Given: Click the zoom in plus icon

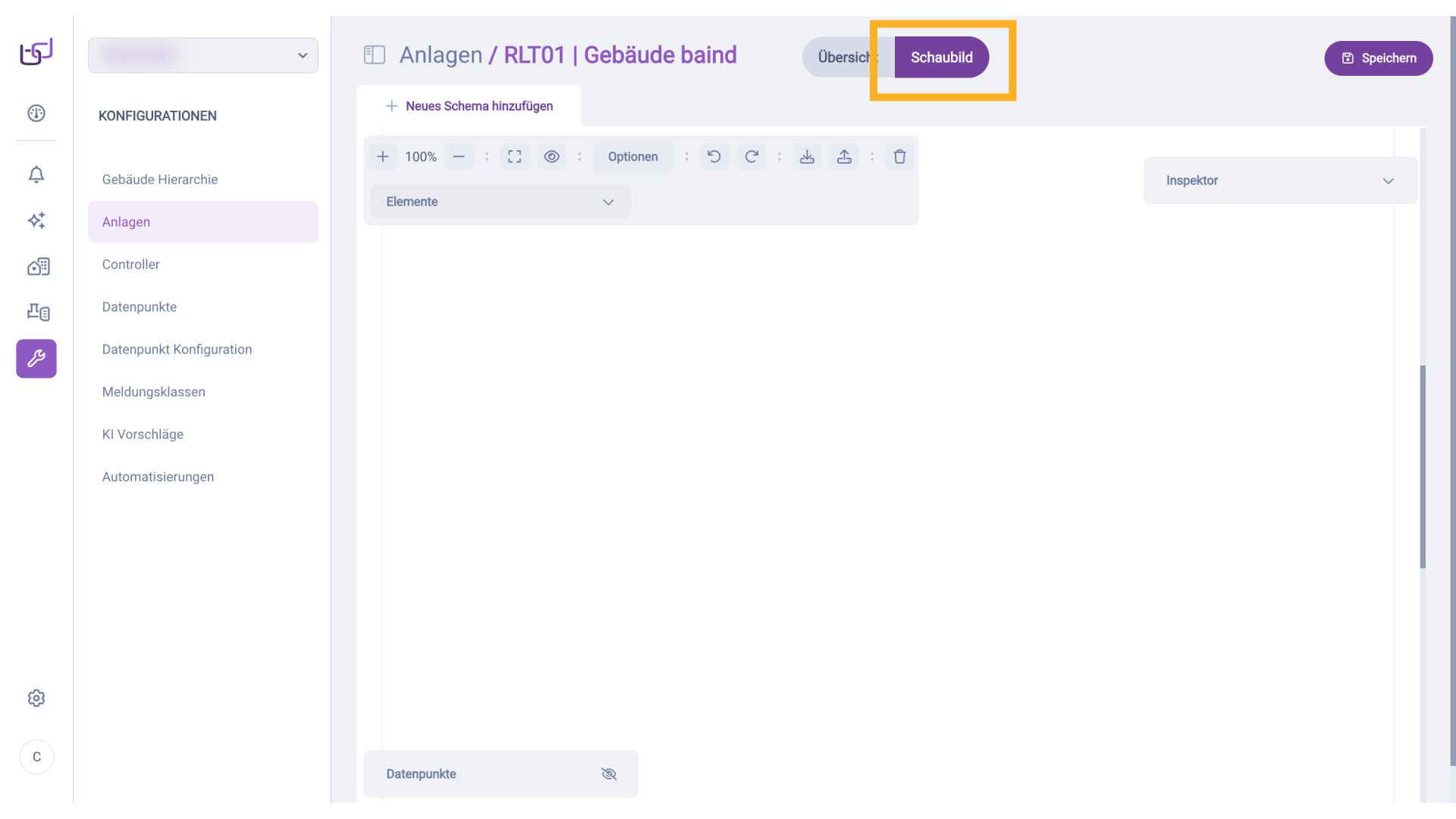Looking at the screenshot, I should pyautogui.click(x=383, y=157).
